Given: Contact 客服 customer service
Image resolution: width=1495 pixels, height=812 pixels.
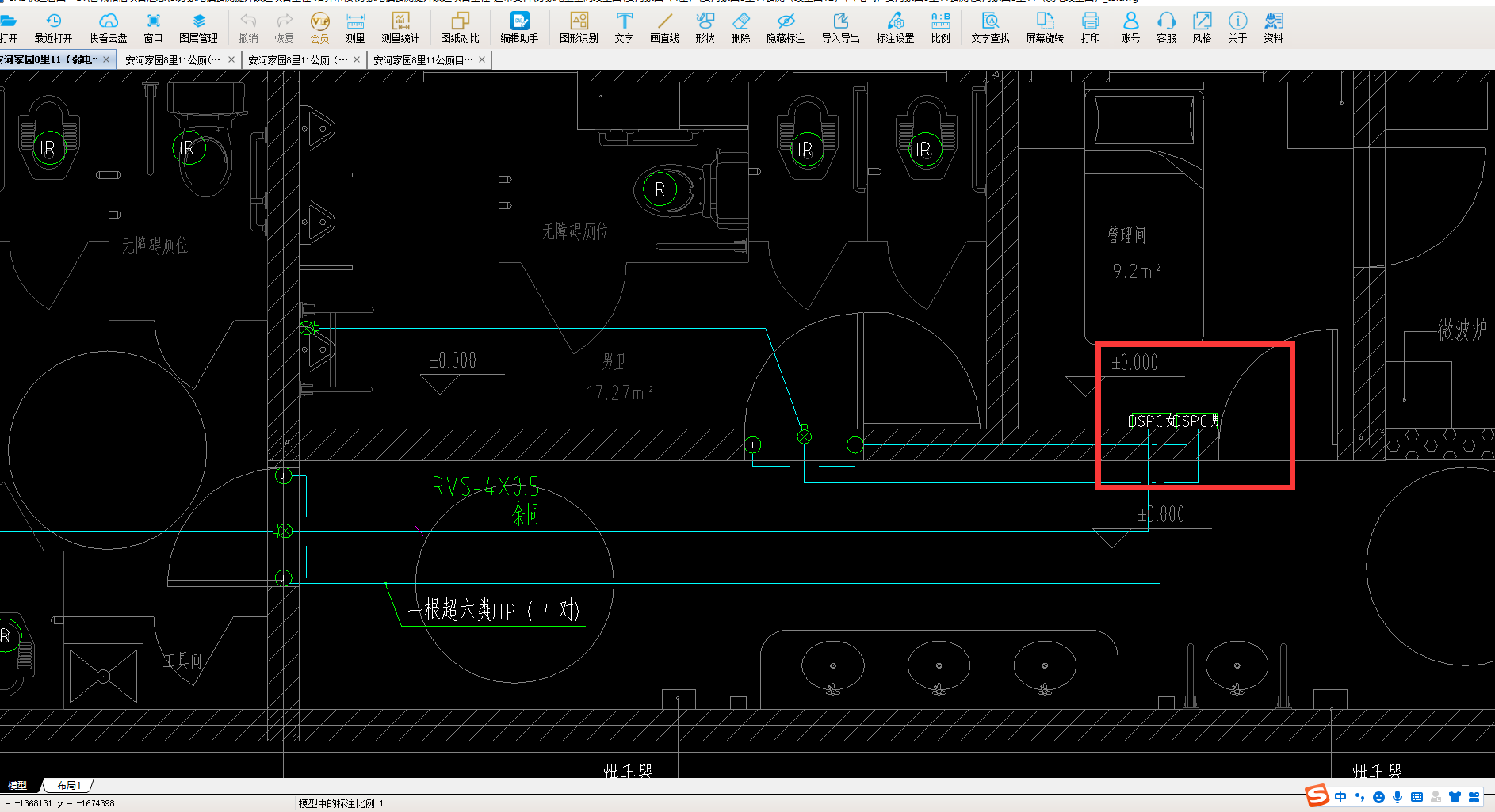Looking at the screenshot, I should point(1166,27).
